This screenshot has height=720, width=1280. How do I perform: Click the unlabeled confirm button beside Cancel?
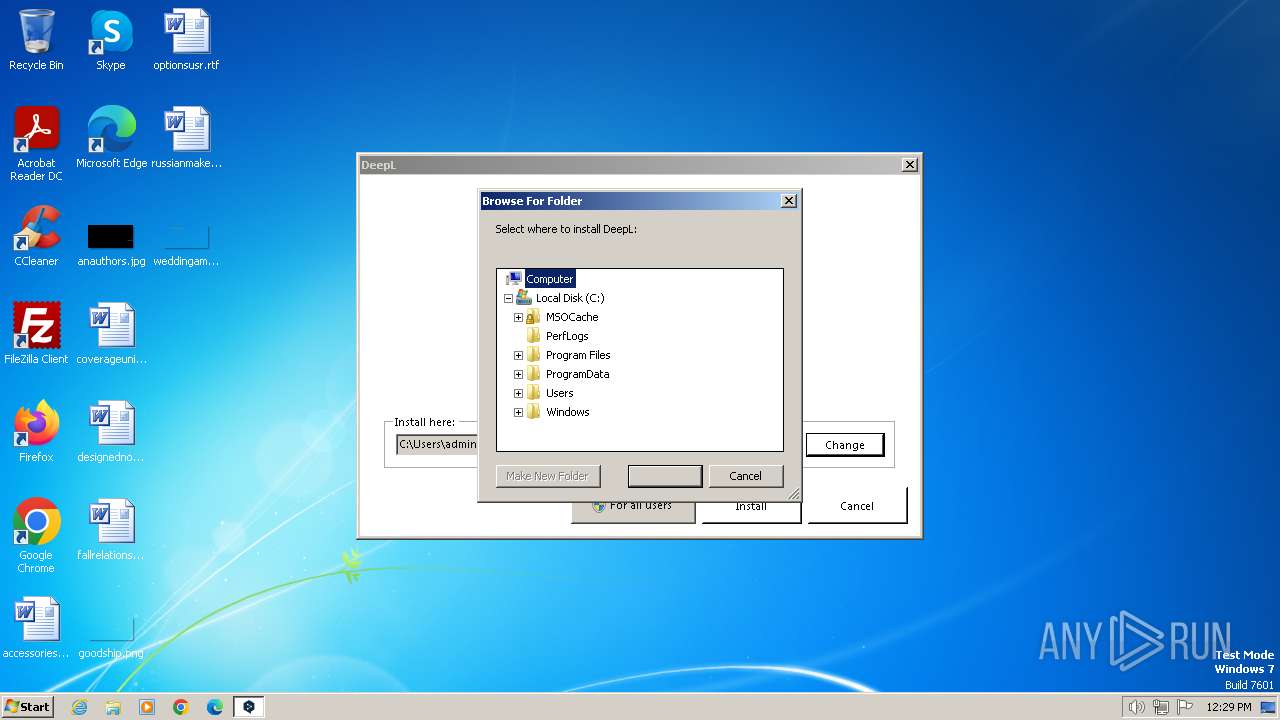point(665,476)
